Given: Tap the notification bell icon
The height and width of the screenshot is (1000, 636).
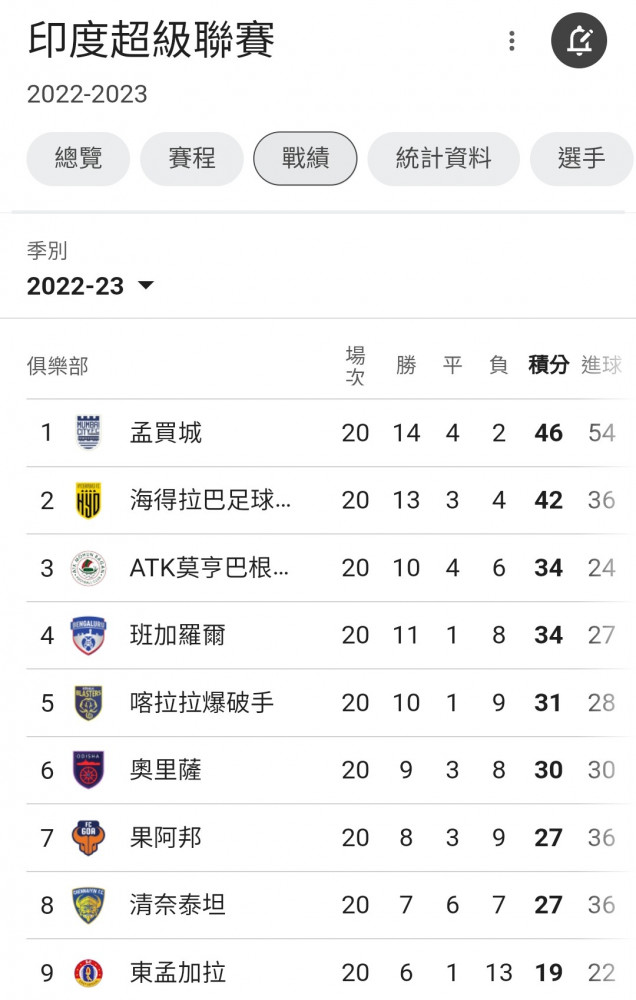Looking at the screenshot, I should coord(579,41).
